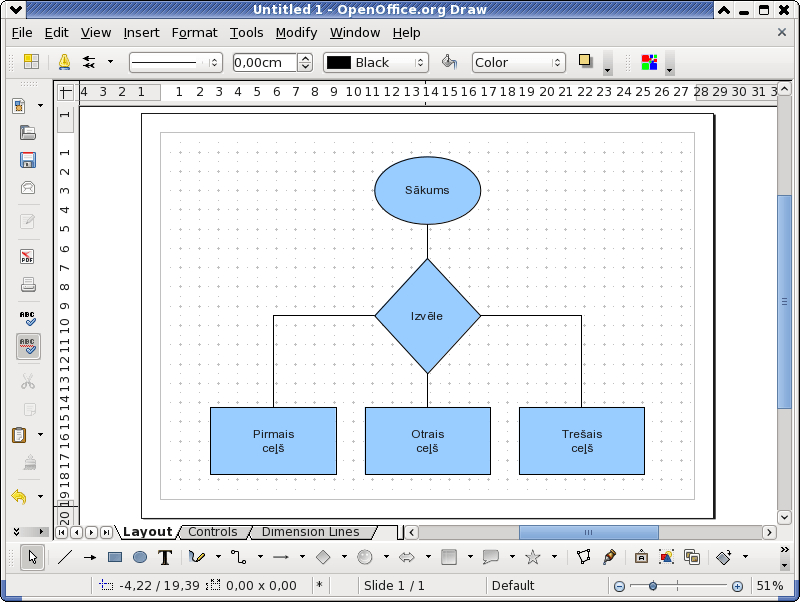
Task: Click the Rotate effects tool
Action: point(724,557)
